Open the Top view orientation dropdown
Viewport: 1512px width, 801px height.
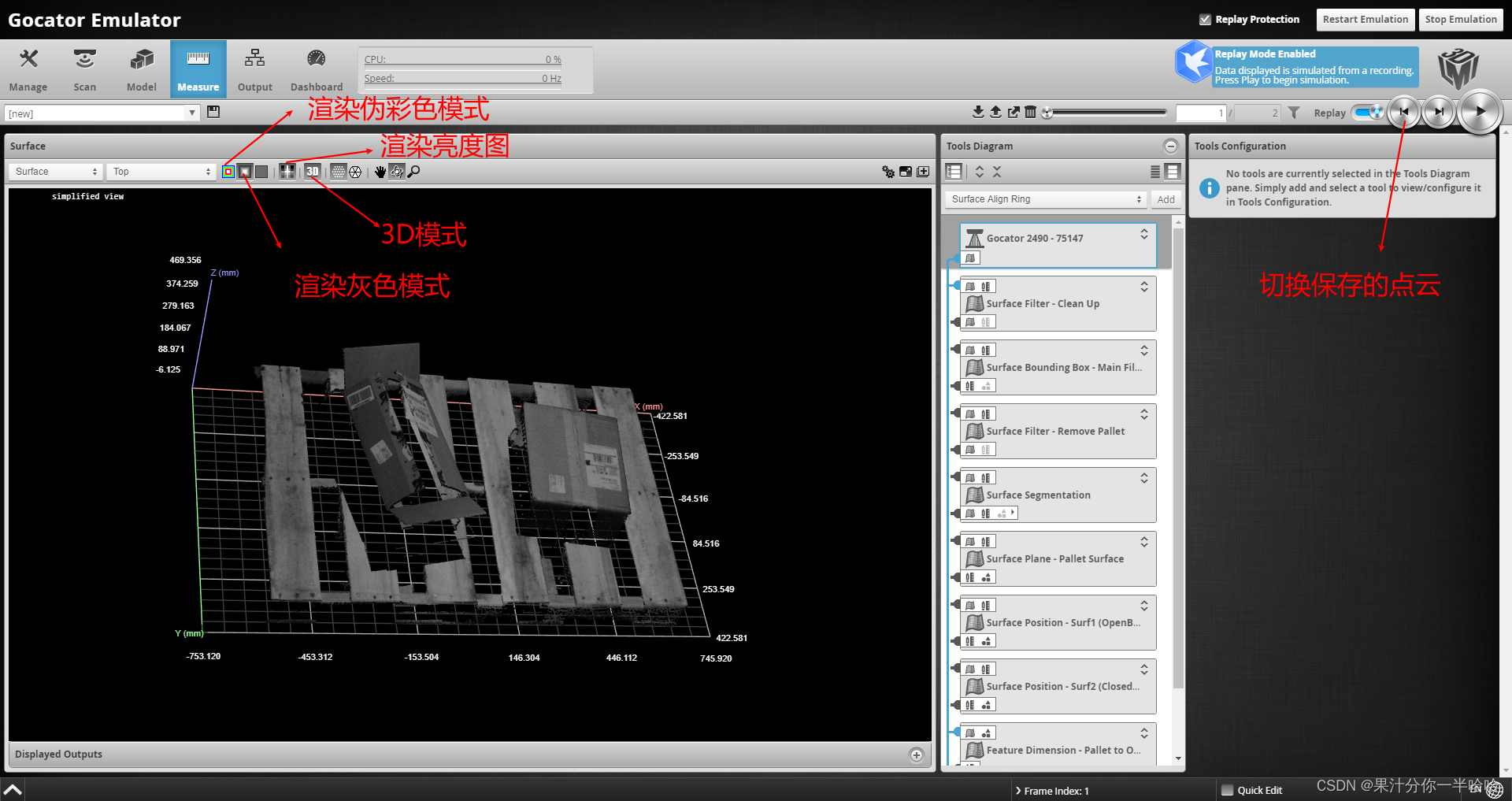[x=161, y=171]
